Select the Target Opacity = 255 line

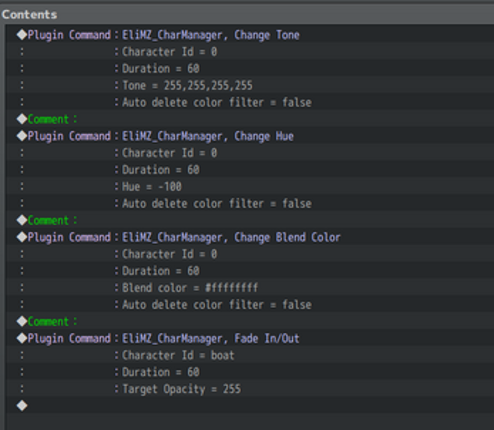250,389
